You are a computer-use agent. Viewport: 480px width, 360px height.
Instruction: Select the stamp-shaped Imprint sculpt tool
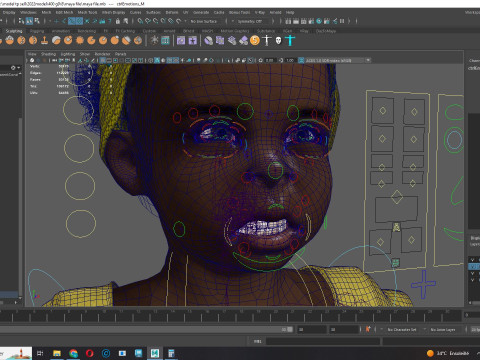(44, 41)
